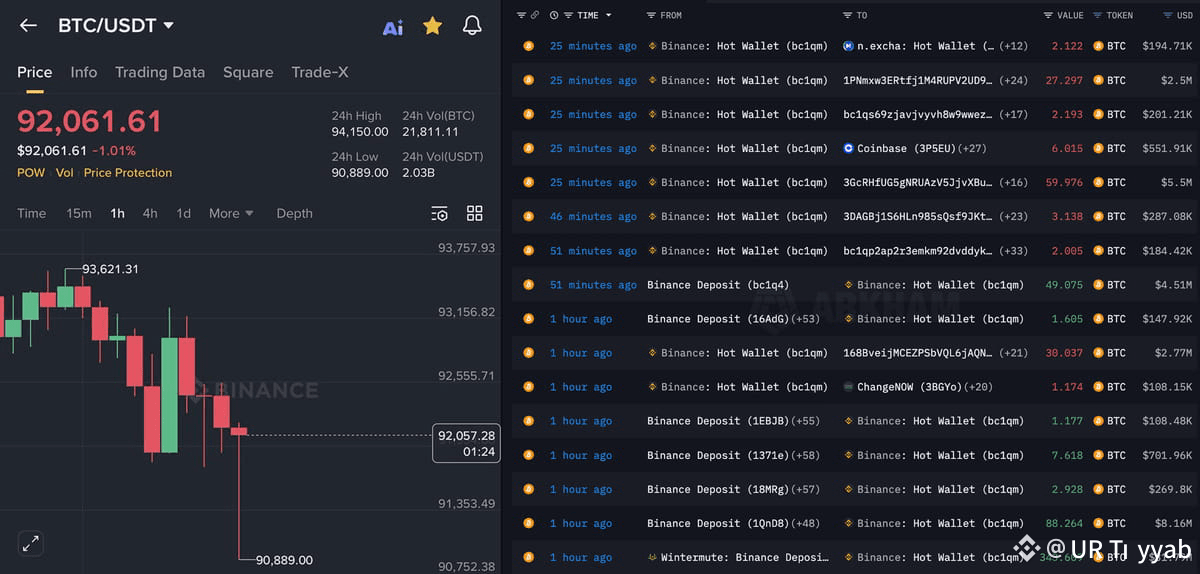
Task: Click the ChangeNOW logo icon
Action: click(849, 386)
